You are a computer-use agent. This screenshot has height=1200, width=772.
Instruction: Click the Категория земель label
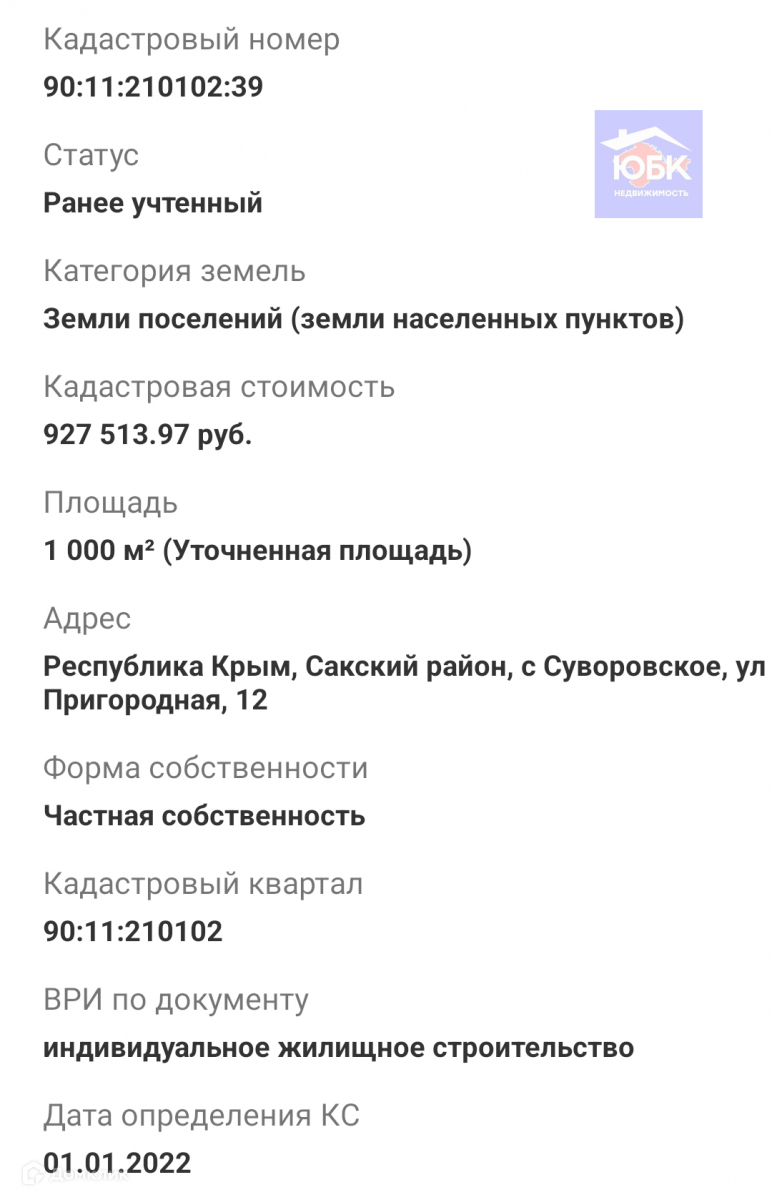[x=174, y=271]
